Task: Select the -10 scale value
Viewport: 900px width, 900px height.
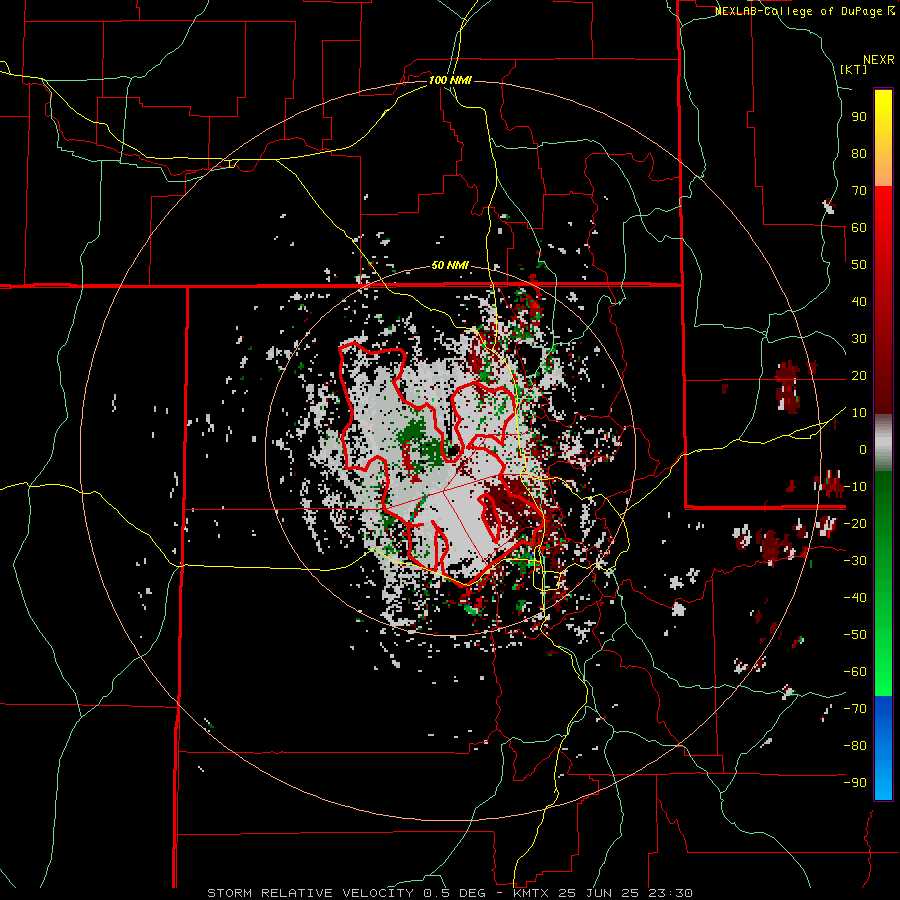Action: [x=855, y=487]
